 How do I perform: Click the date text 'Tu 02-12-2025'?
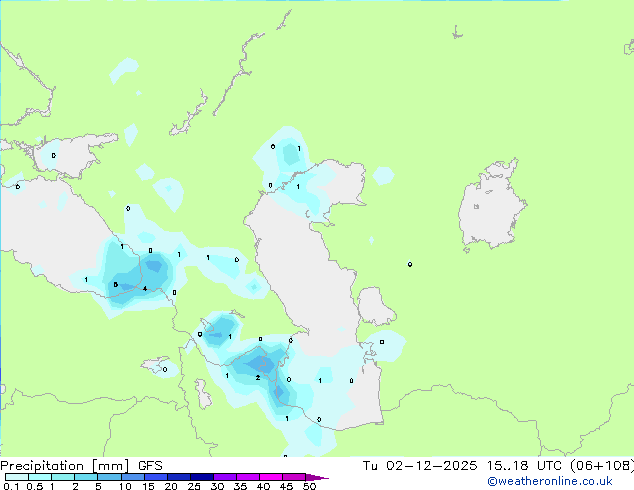419,466
